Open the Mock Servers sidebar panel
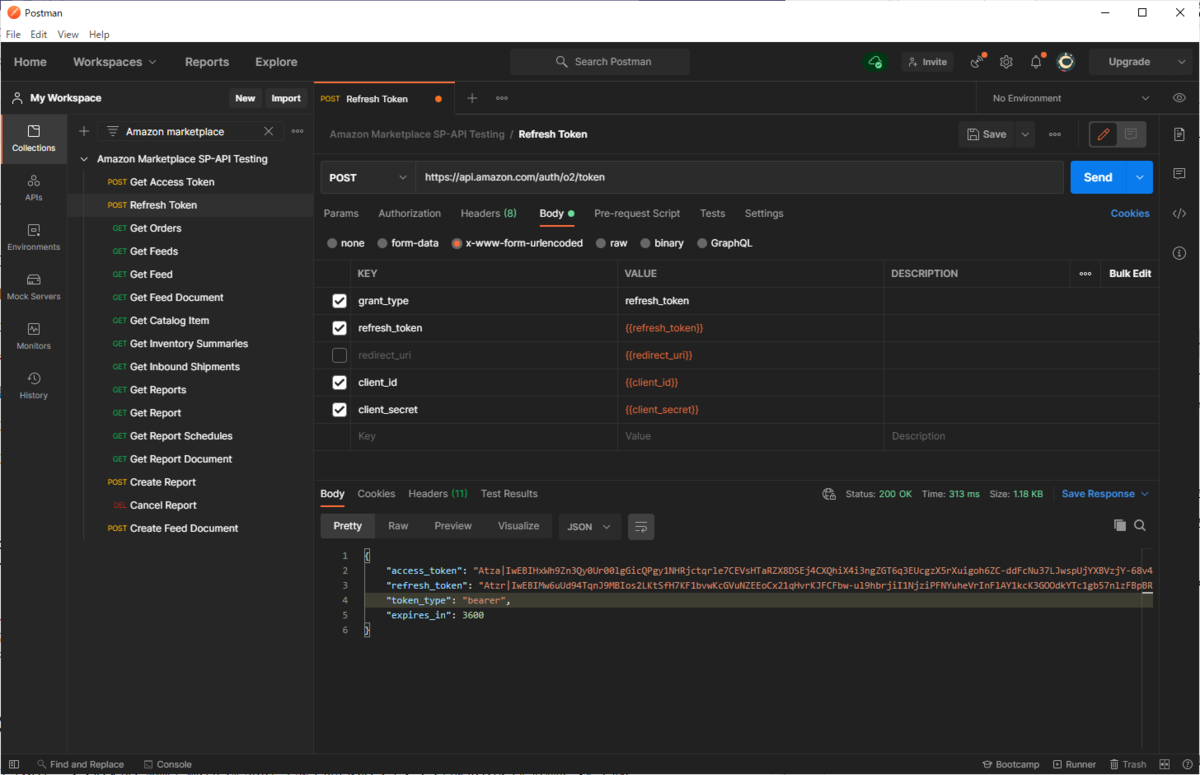This screenshot has width=1200, height=775. click(x=33, y=287)
